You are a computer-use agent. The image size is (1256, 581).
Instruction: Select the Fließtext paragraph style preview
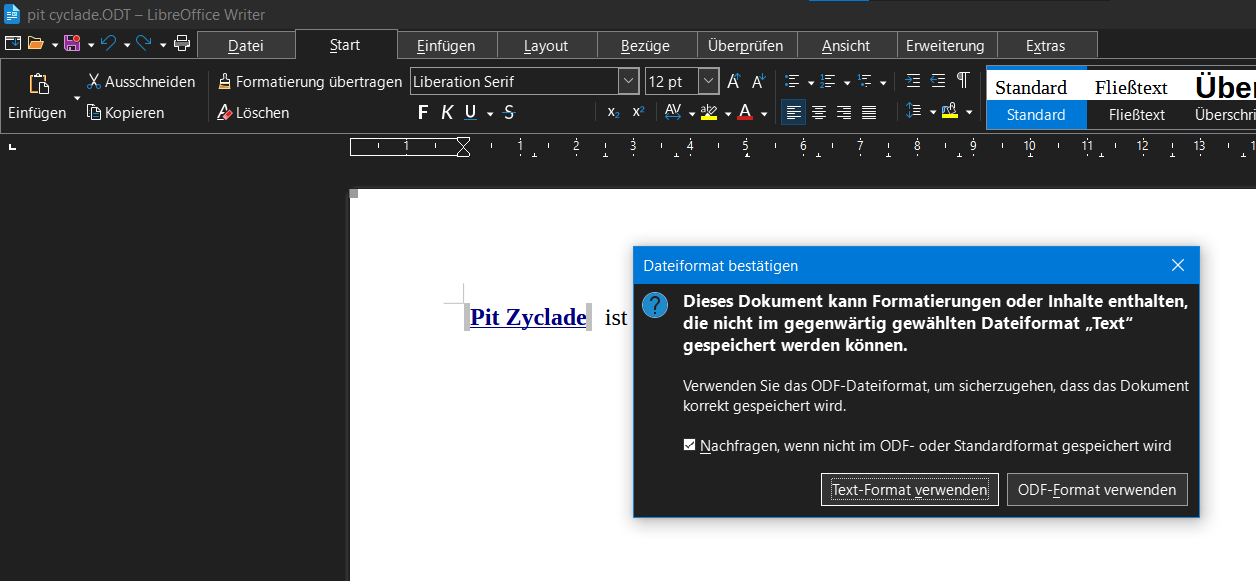[x=1136, y=100]
